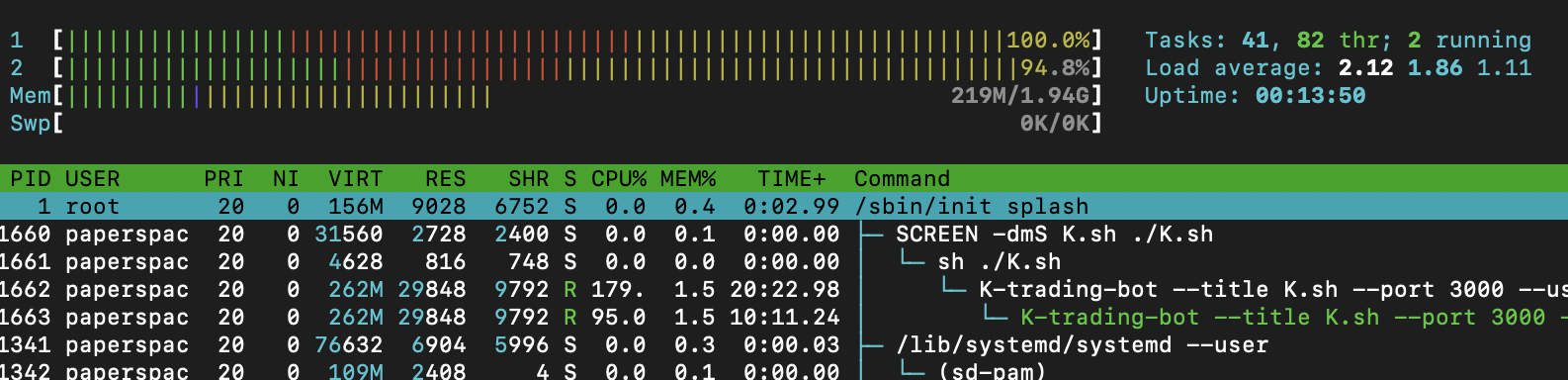This screenshot has height=380, width=1568.
Task: Click the 6752 SHR value
Action: coord(521,207)
